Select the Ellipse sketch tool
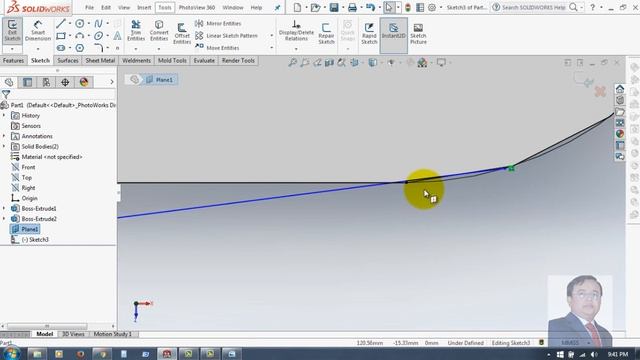 click(x=98, y=36)
